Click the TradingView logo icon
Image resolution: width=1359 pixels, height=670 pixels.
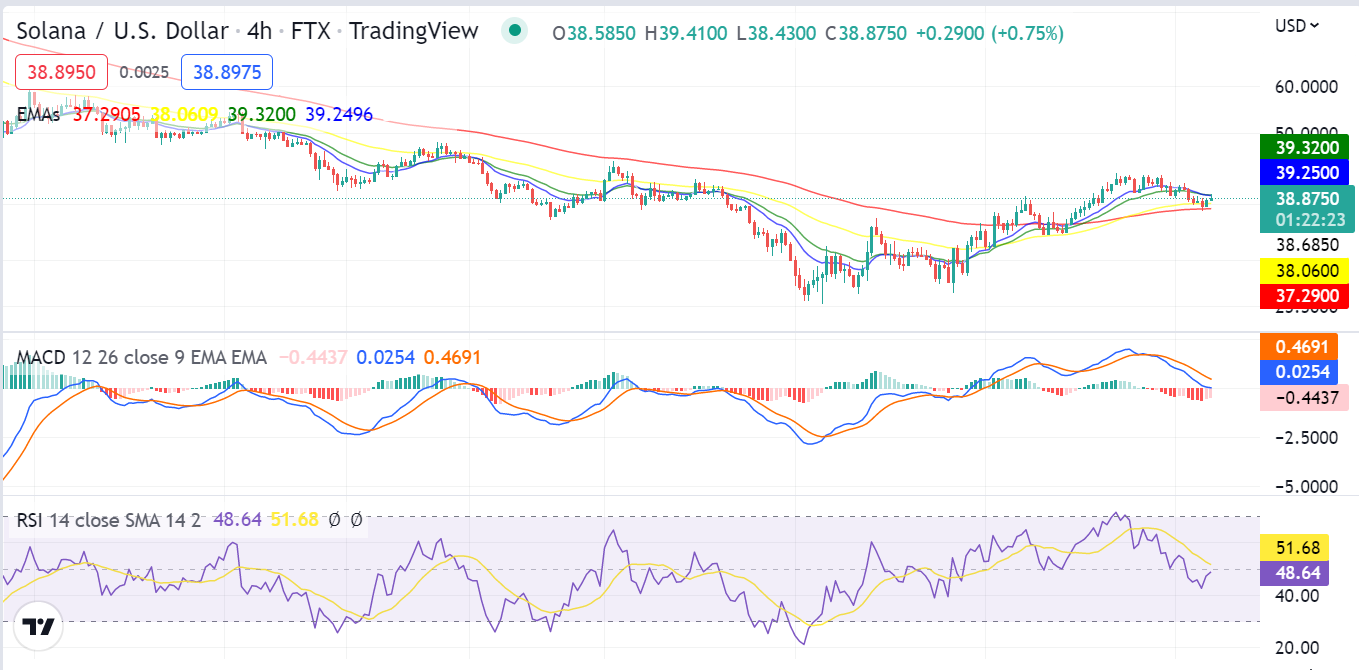point(39,627)
